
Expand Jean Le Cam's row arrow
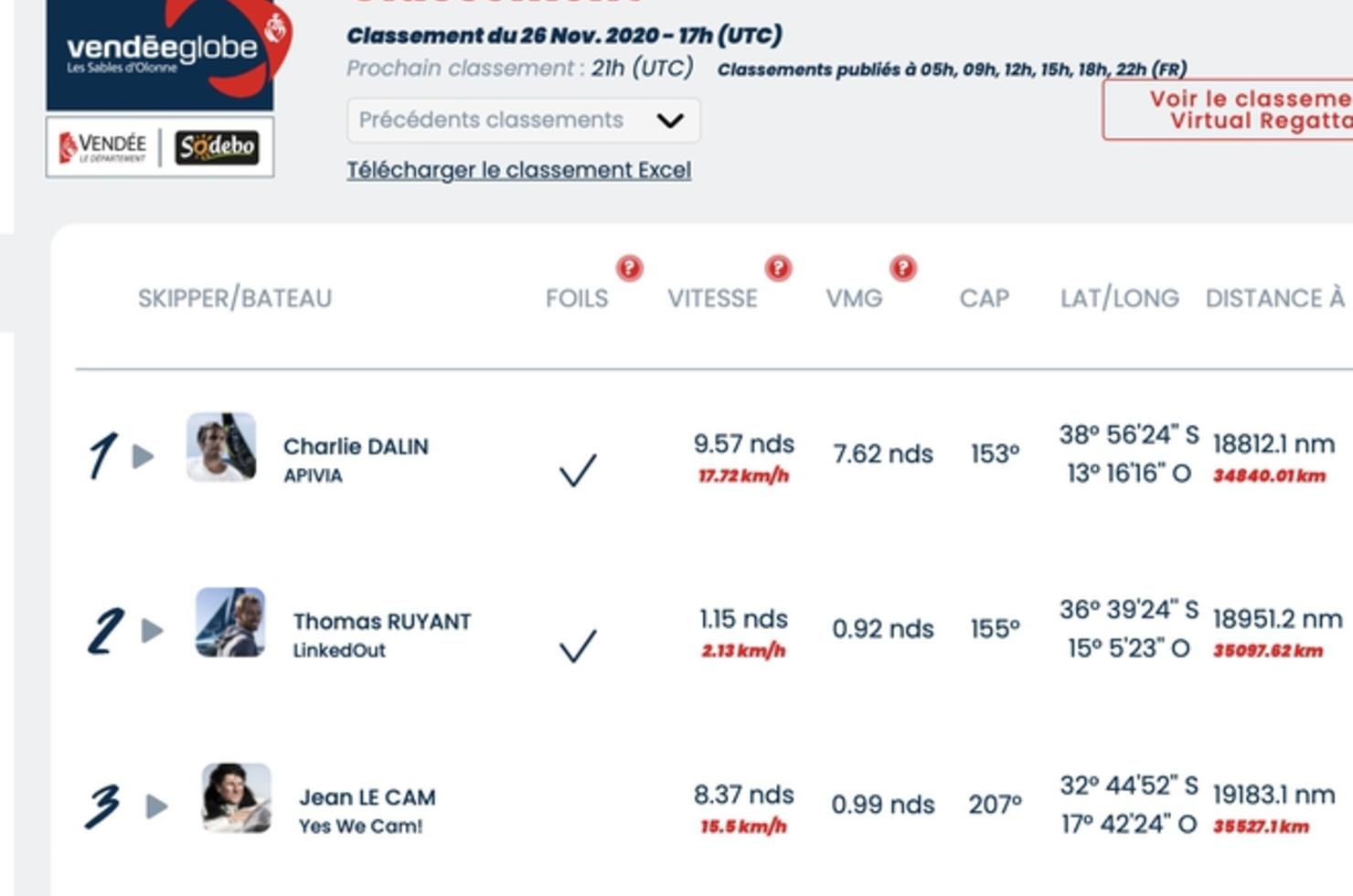pyautogui.click(x=156, y=806)
